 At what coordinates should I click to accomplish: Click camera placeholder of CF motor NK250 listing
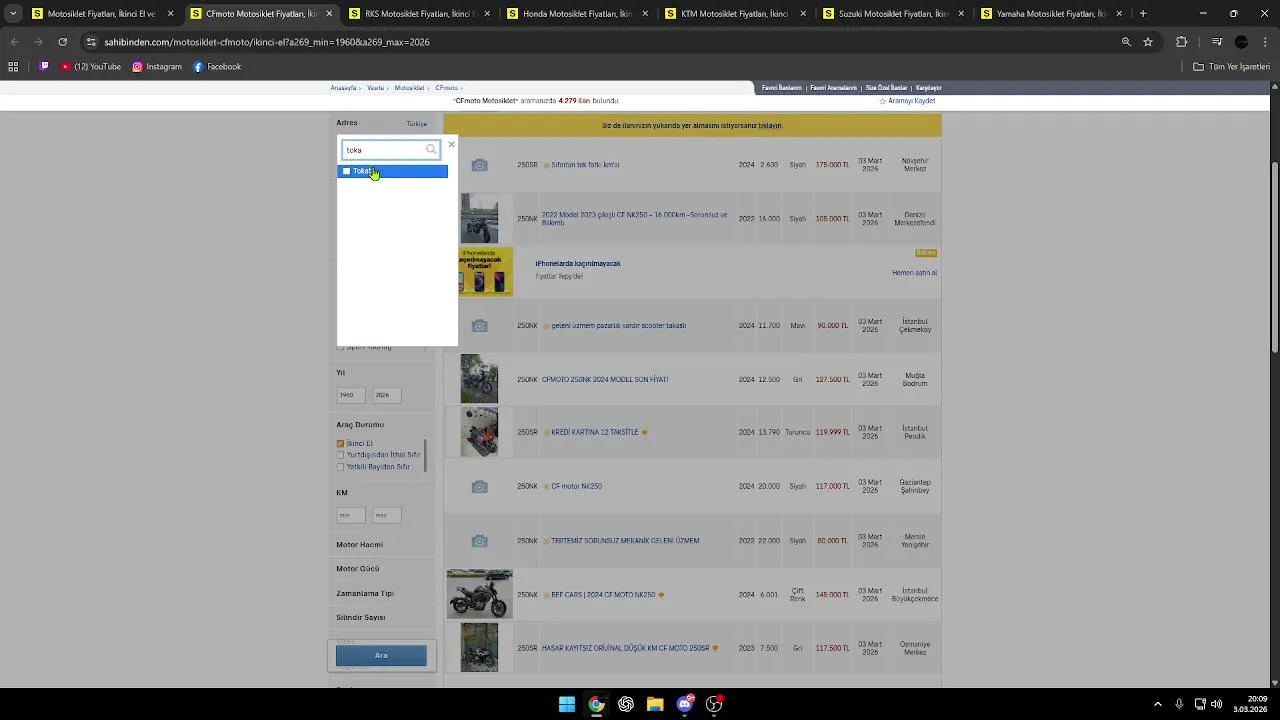tap(480, 487)
